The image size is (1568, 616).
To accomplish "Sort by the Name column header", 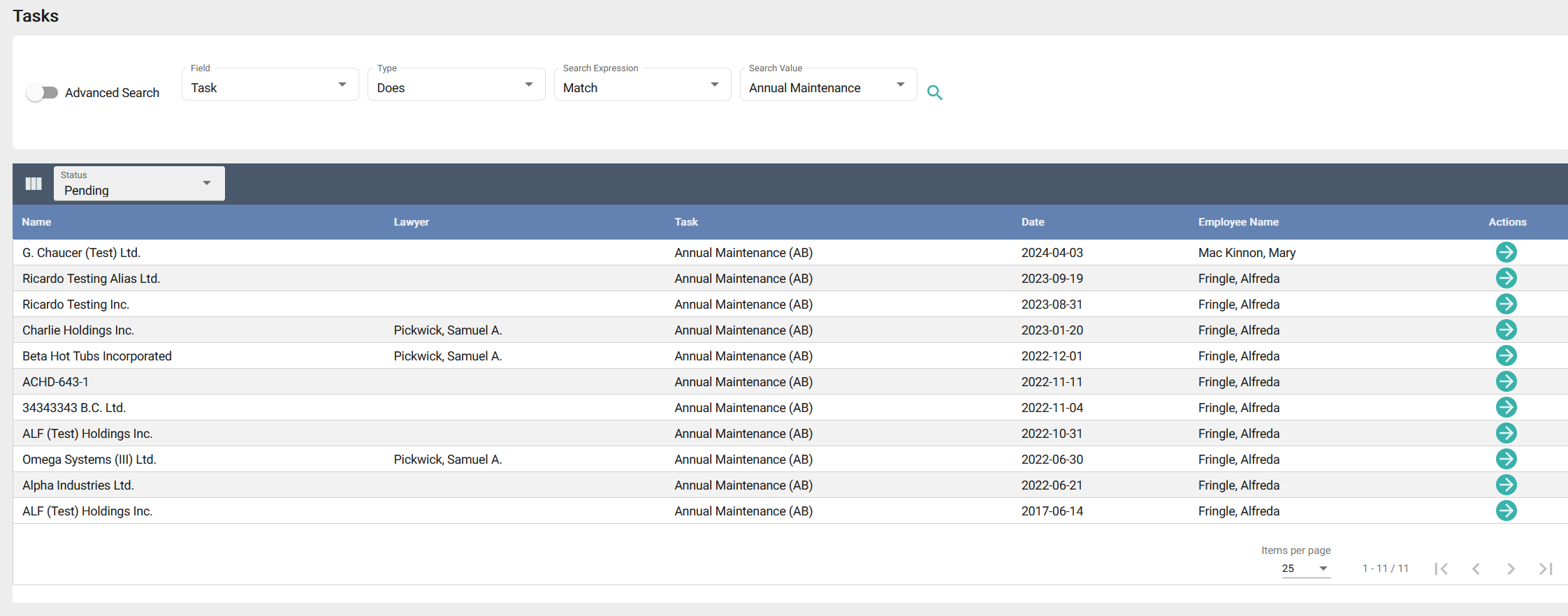I will (36, 222).
